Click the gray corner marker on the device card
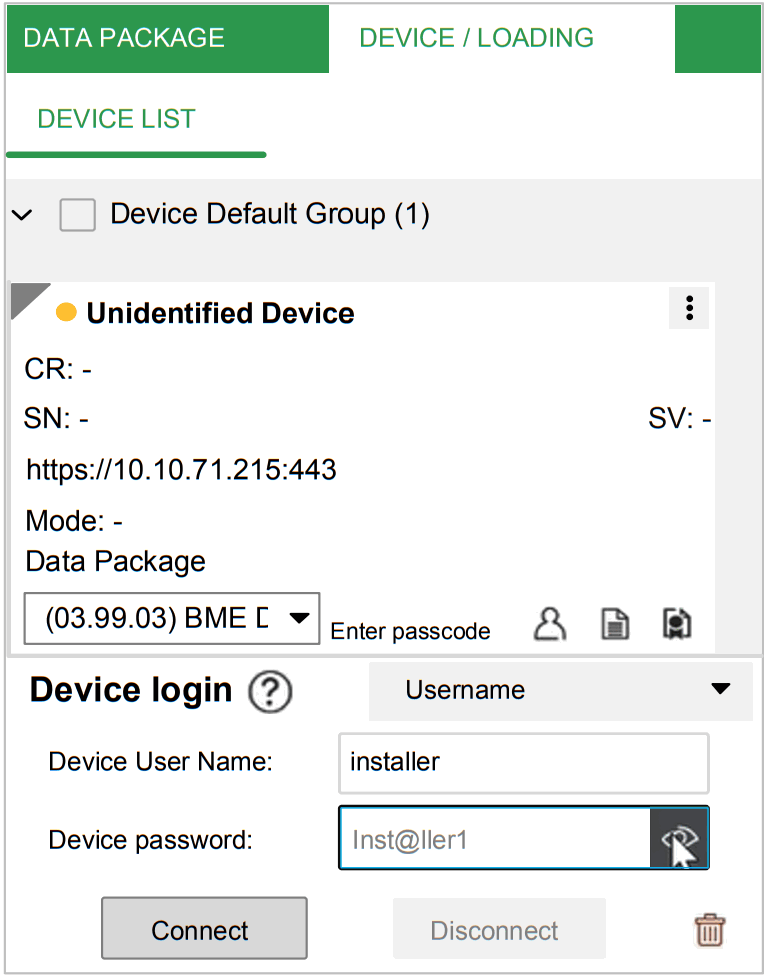 (28, 297)
